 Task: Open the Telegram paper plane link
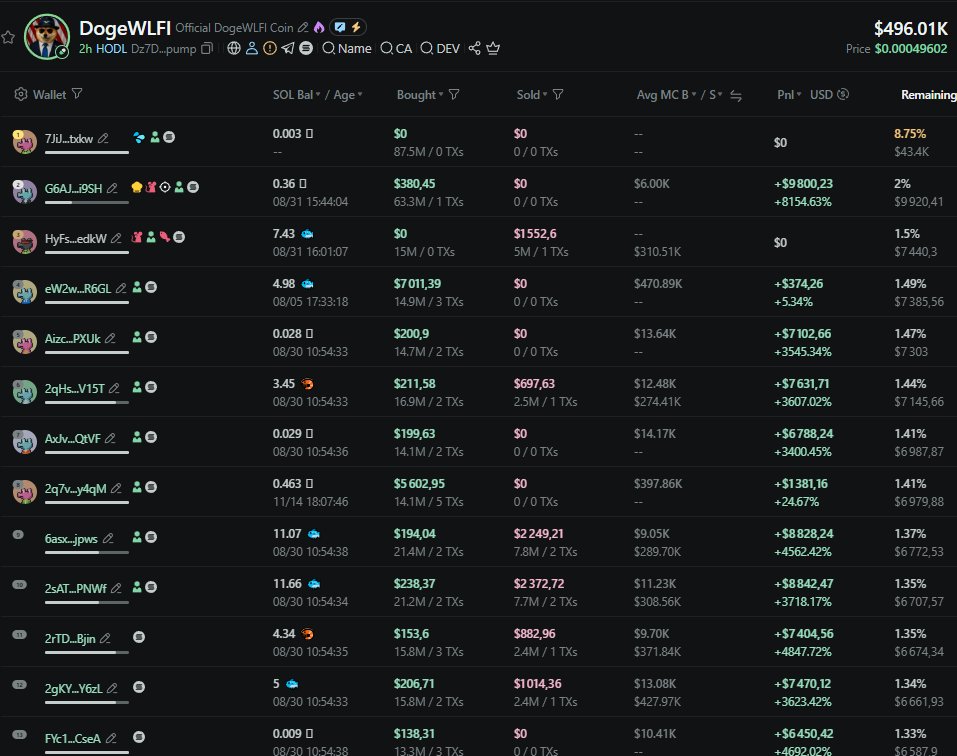(x=287, y=48)
